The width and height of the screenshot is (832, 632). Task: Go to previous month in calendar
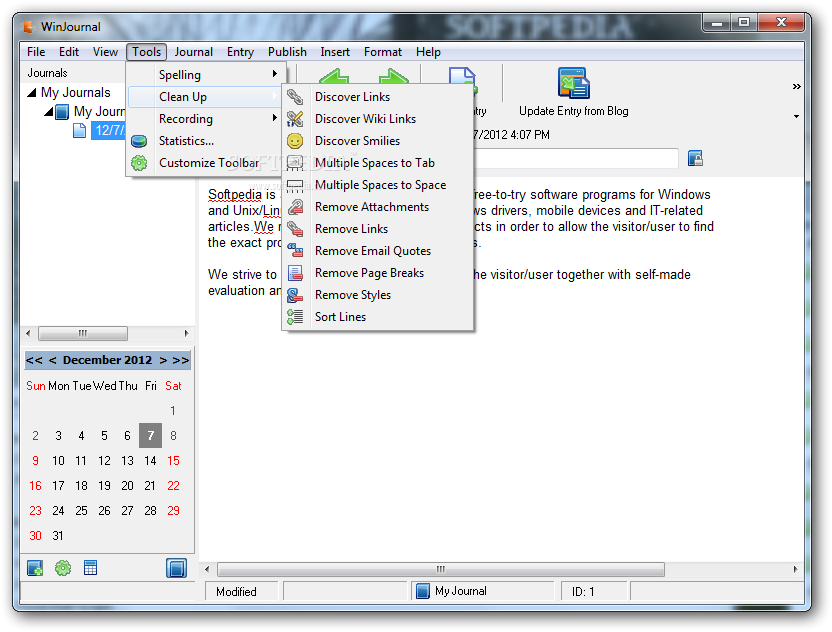point(53,360)
